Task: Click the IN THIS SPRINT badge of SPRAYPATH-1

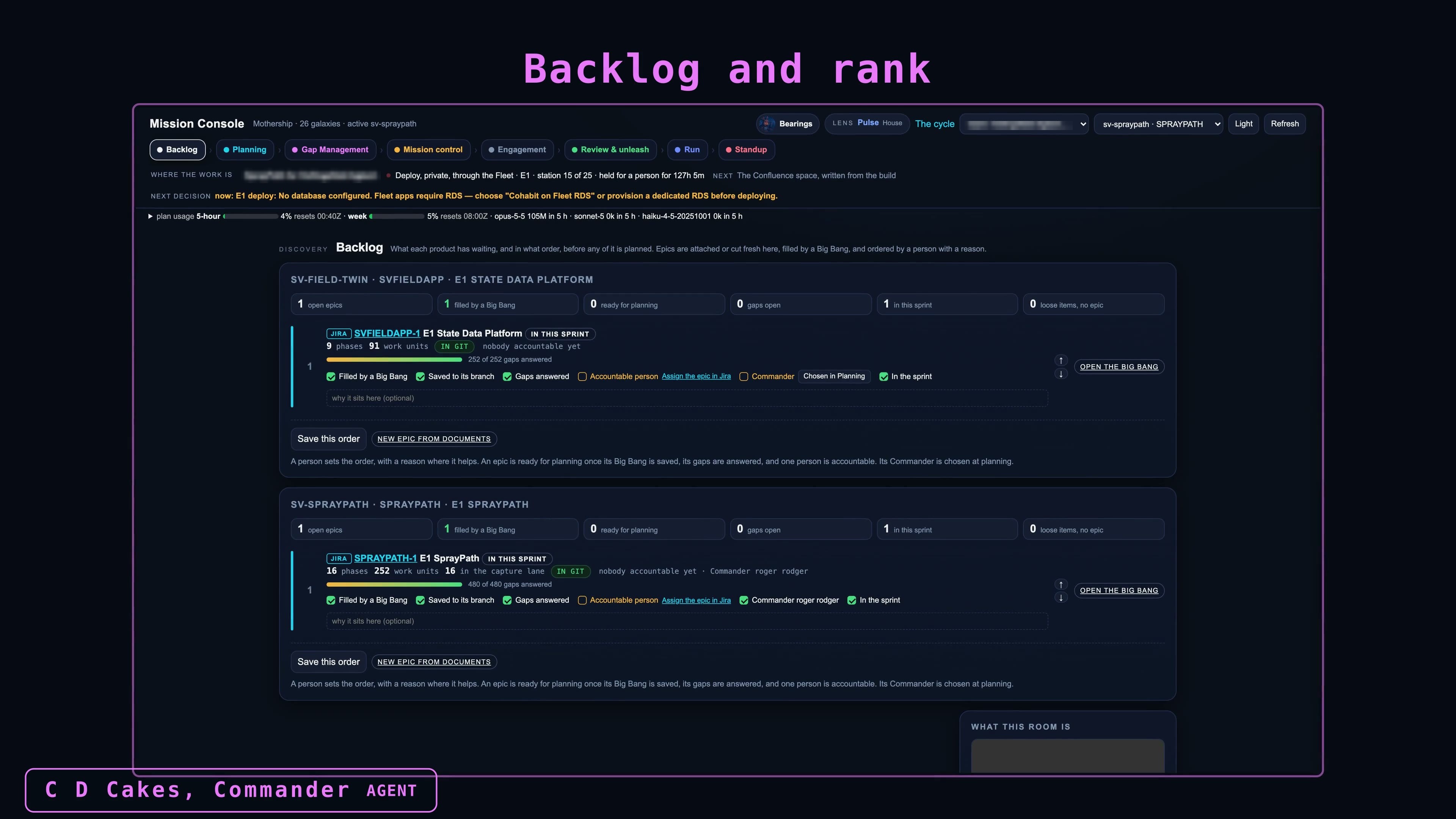Action: pos(517,559)
